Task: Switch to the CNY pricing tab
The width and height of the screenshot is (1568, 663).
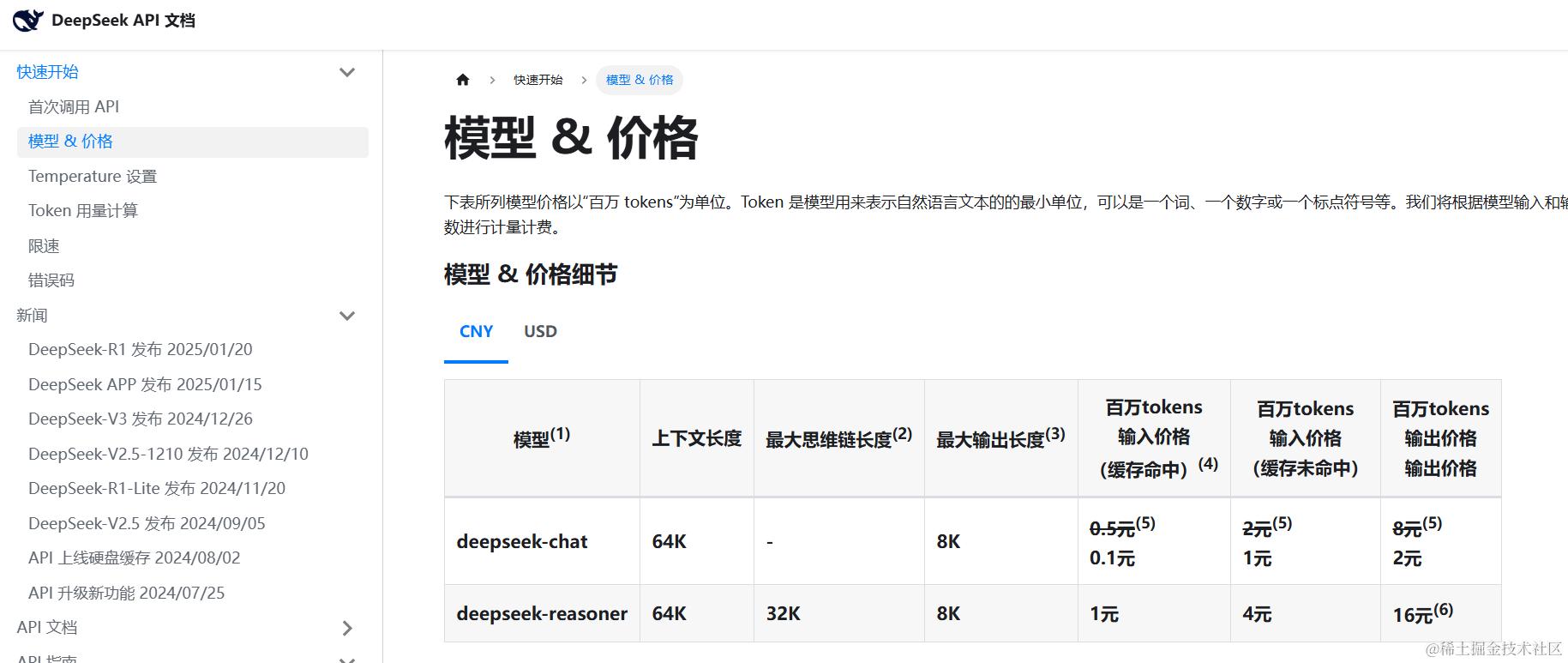Action: [476, 332]
